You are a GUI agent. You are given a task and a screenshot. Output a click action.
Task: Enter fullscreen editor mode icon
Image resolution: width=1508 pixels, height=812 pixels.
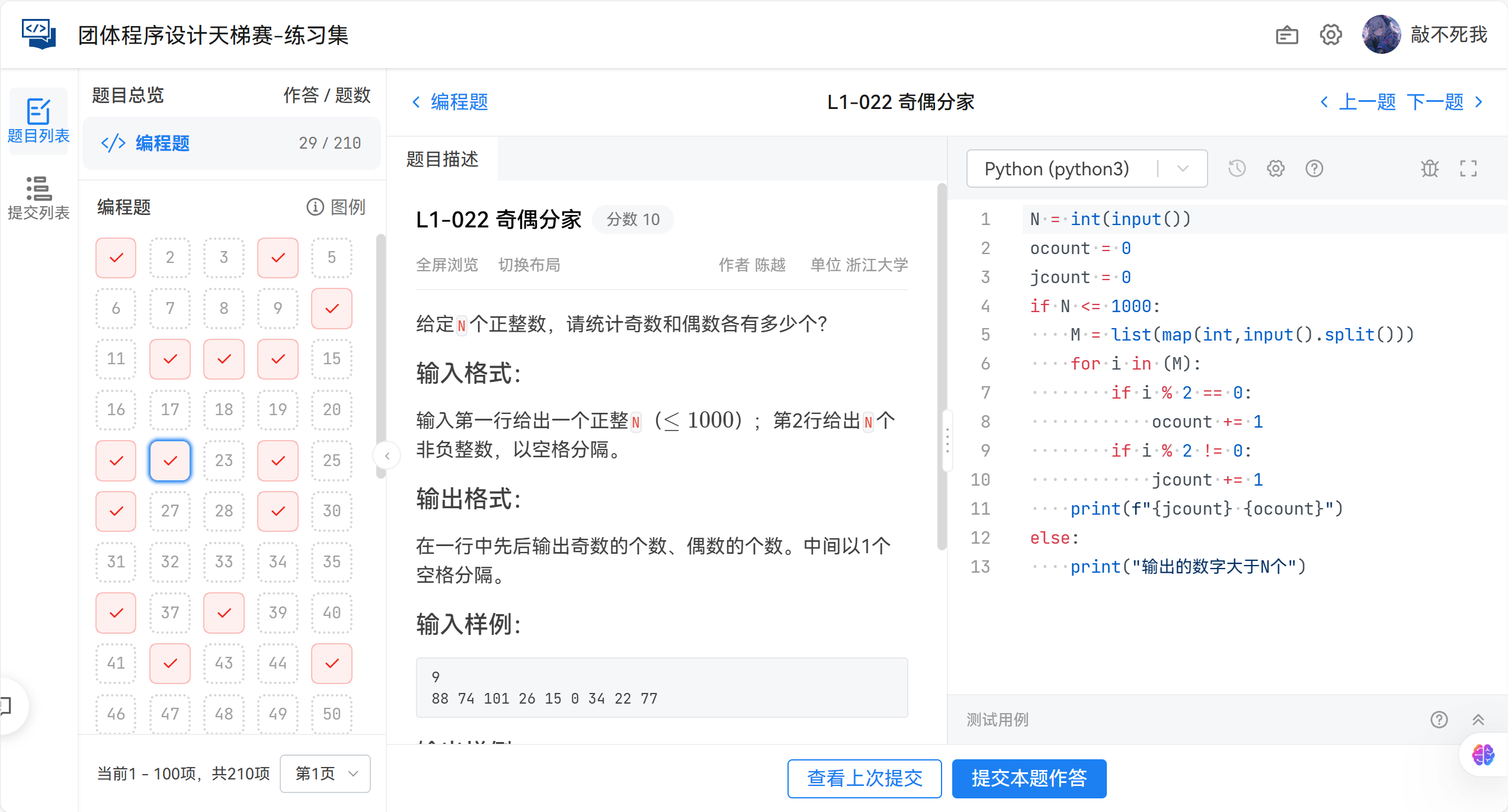[1468, 169]
